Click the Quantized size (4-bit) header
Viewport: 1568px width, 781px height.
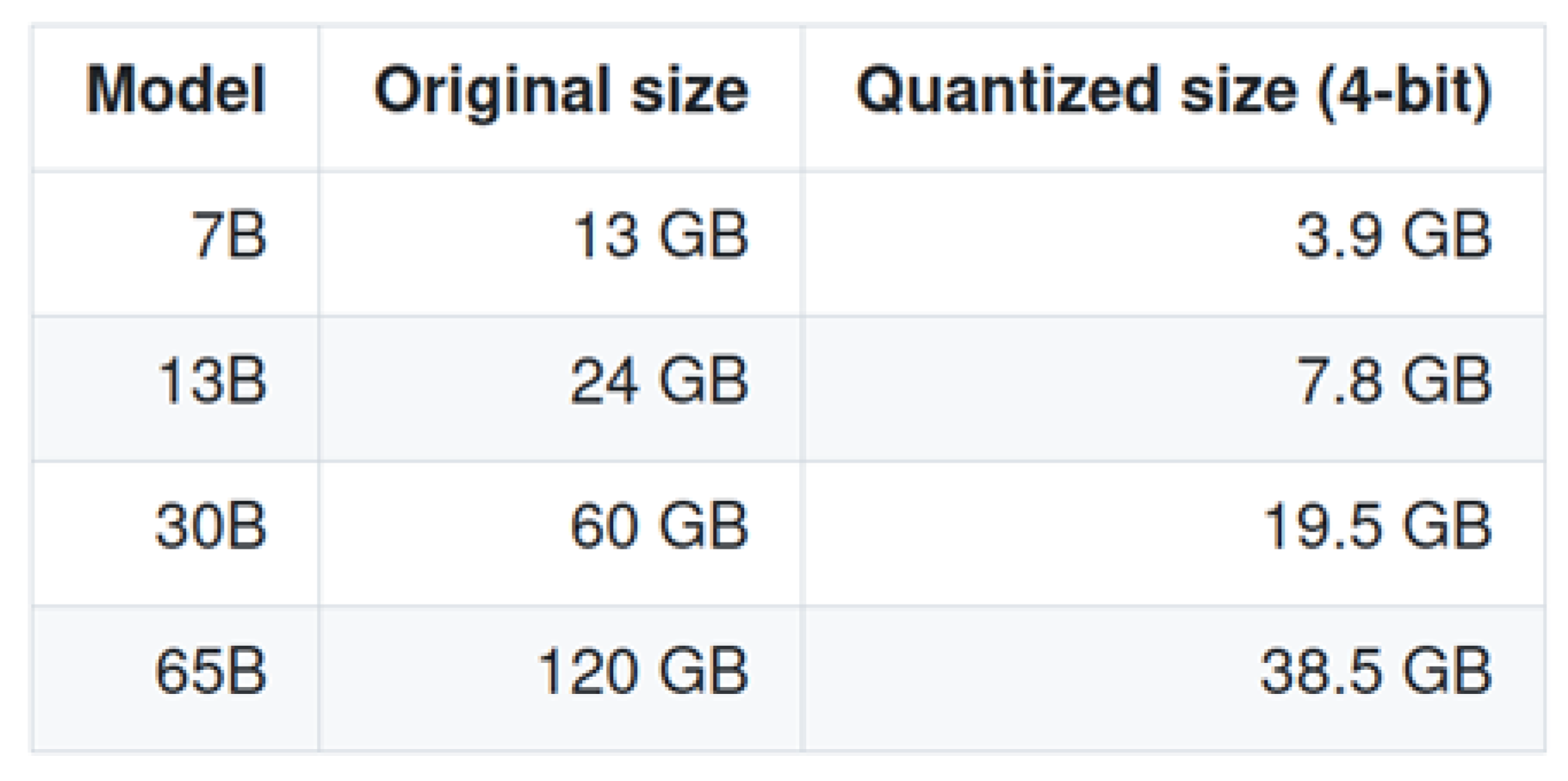coord(1174,90)
